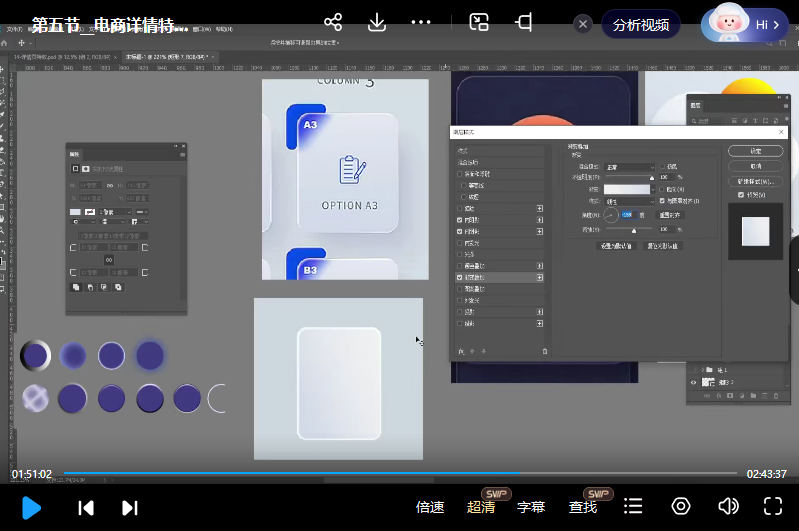The width and height of the screenshot is (799, 531).
Task: Go to the previous video
Action: [x=86, y=507]
